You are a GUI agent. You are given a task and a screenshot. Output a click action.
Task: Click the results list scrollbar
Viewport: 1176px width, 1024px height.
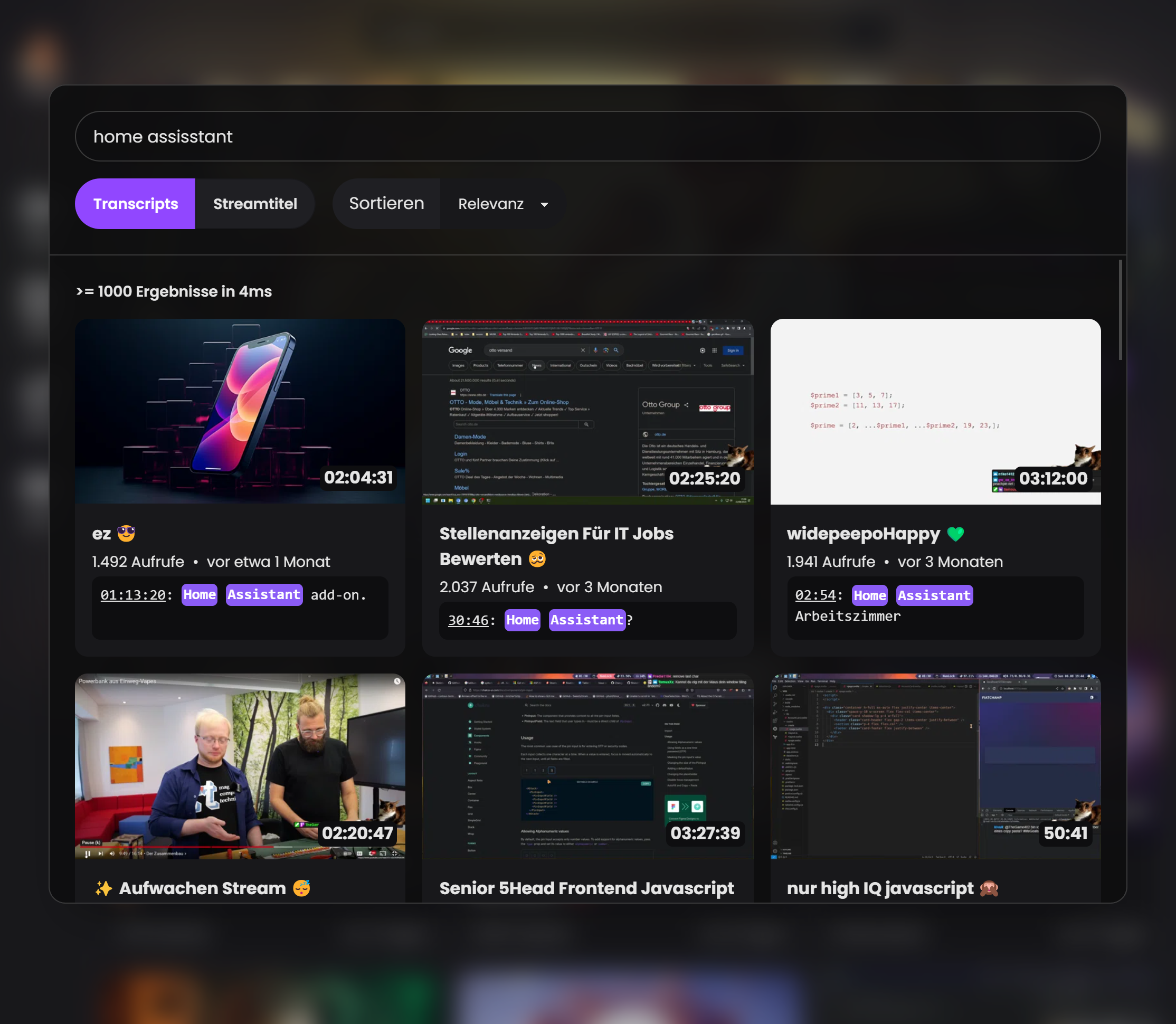point(1120,310)
